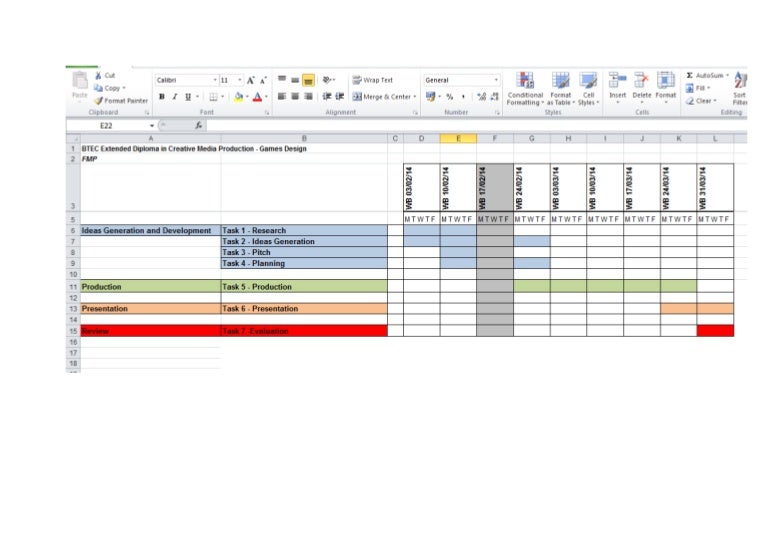Select cell Task 5 - Production
Image resolution: width=768 pixels, height=544 pixels.
[304, 287]
